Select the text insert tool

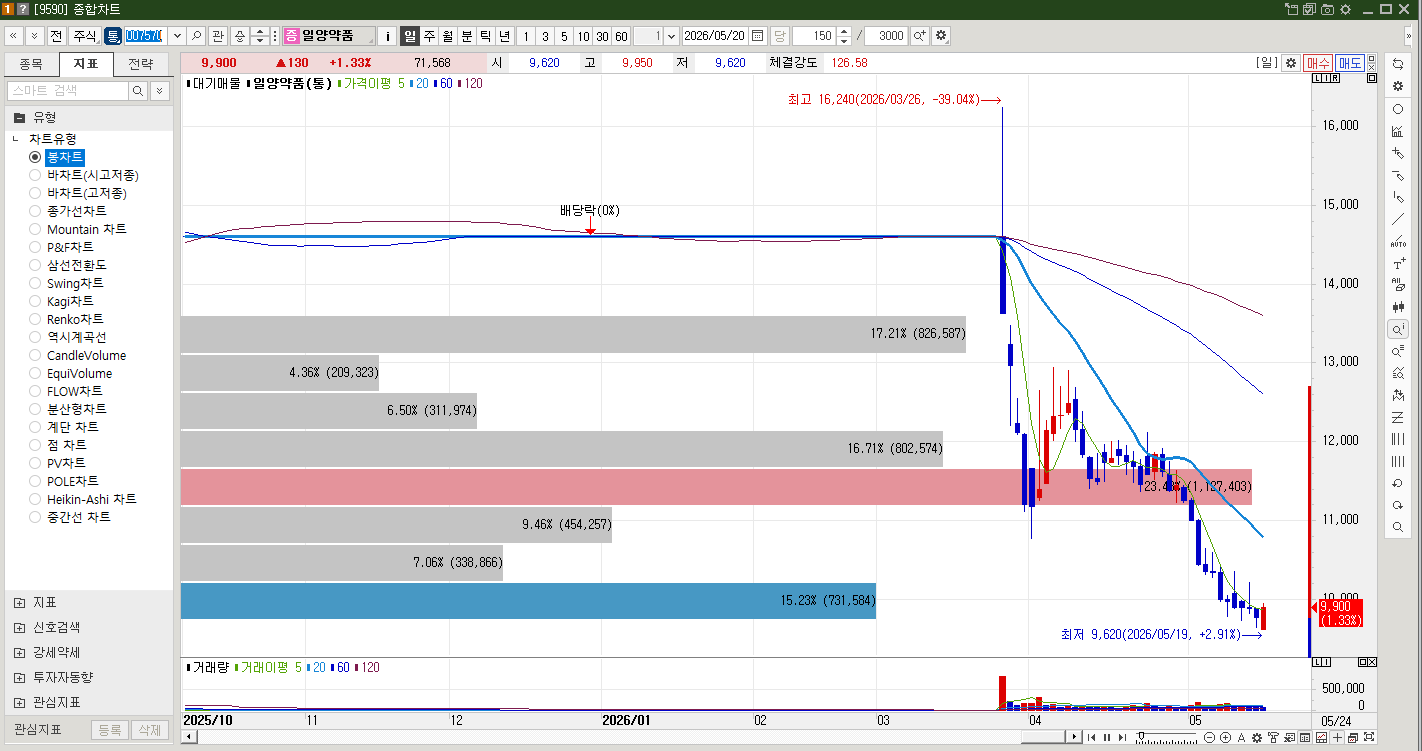(x=1398, y=264)
